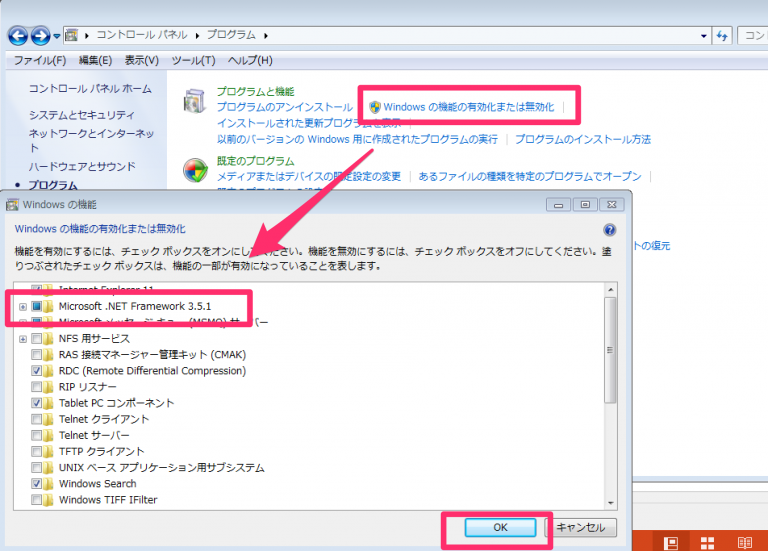Select the Windows Search folder icon
The width and height of the screenshot is (768, 551).
click(48, 483)
